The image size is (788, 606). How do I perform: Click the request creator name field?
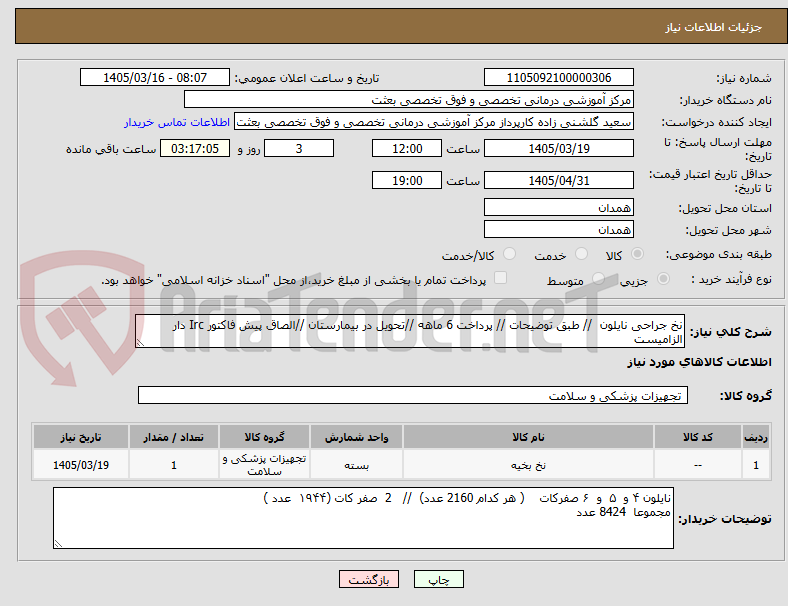tap(434, 122)
